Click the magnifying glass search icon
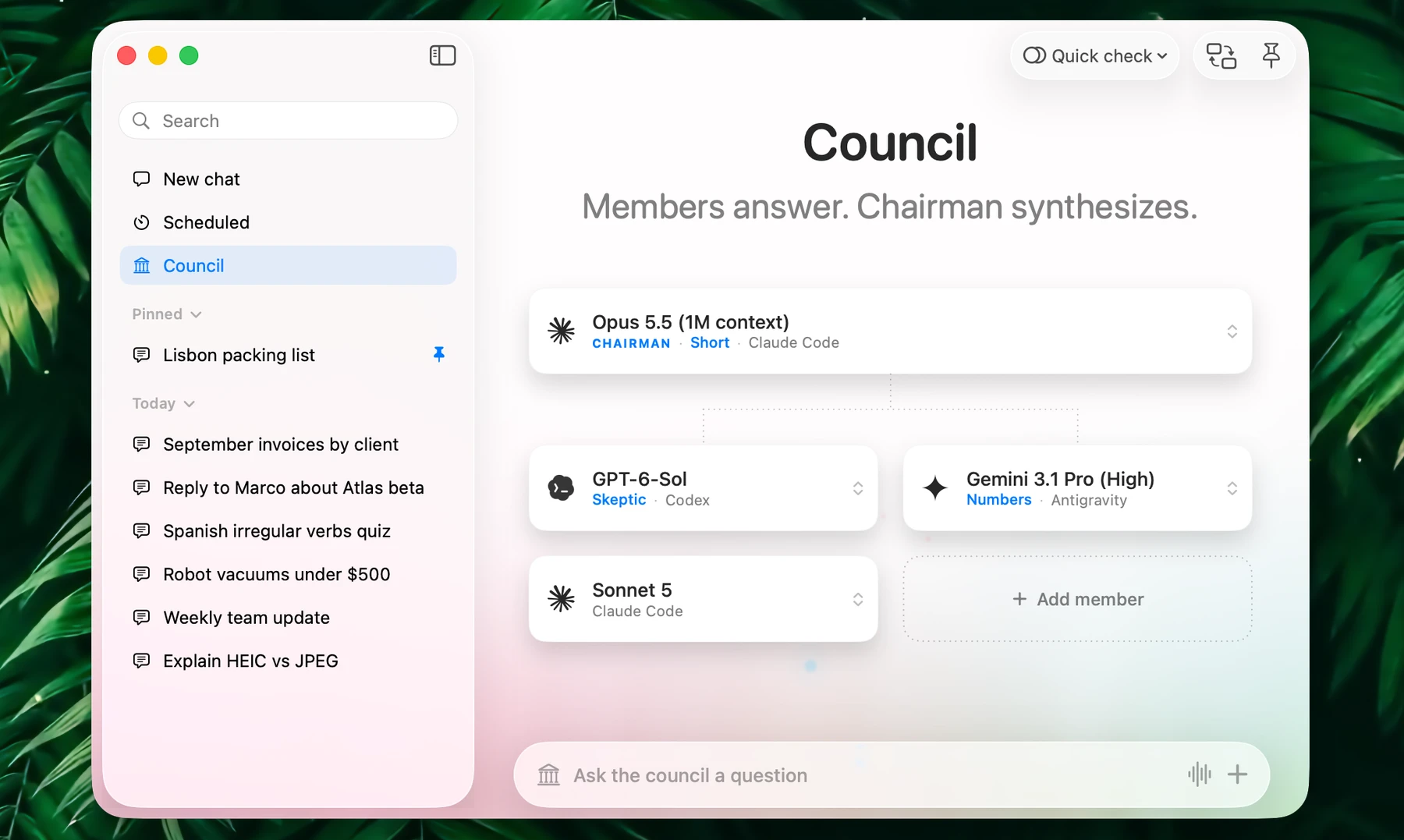The height and width of the screenshot is (840, 1404). pyautogui.click(x=141, y=121)
